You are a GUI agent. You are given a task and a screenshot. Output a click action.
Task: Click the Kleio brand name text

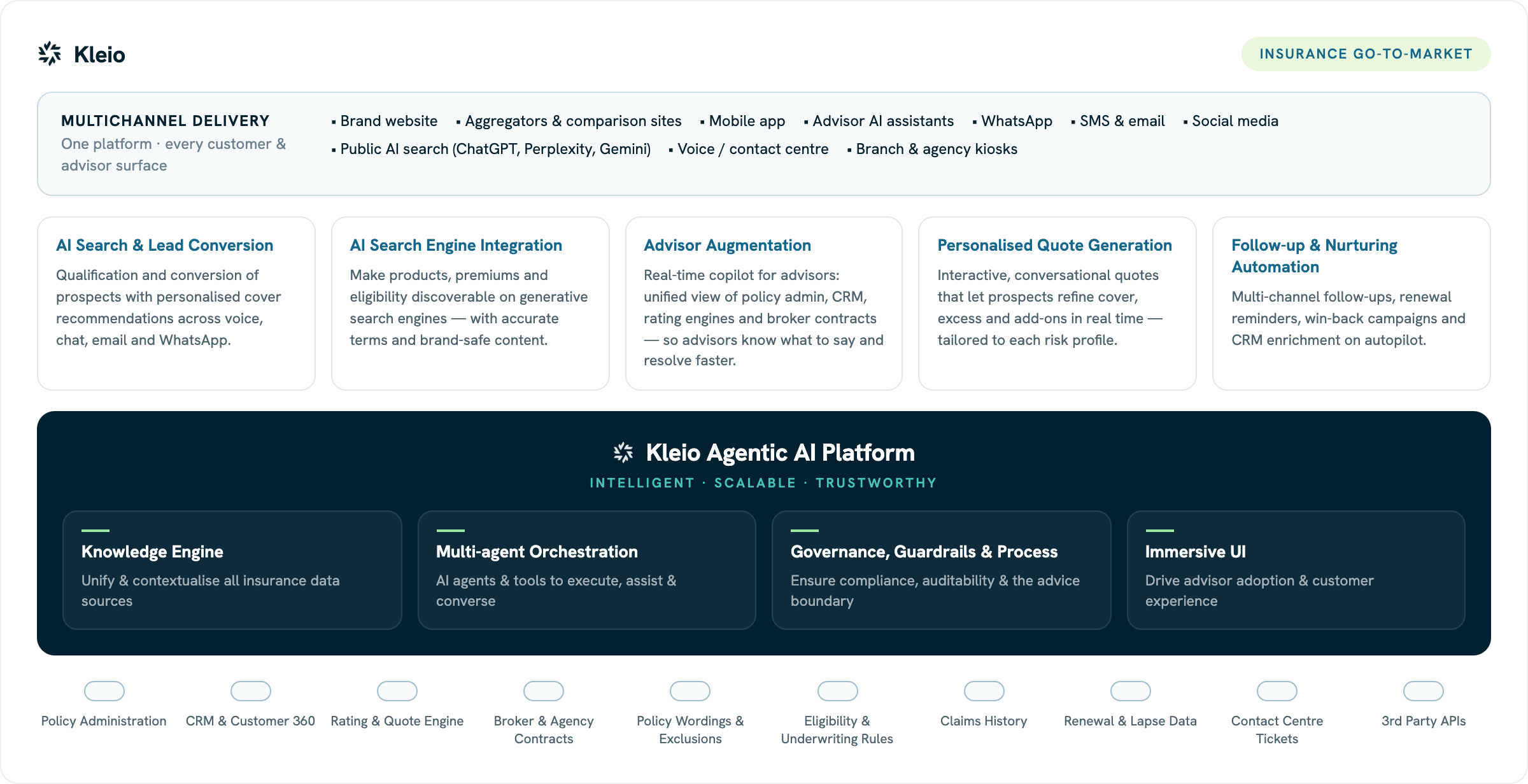tap(99, 55)
